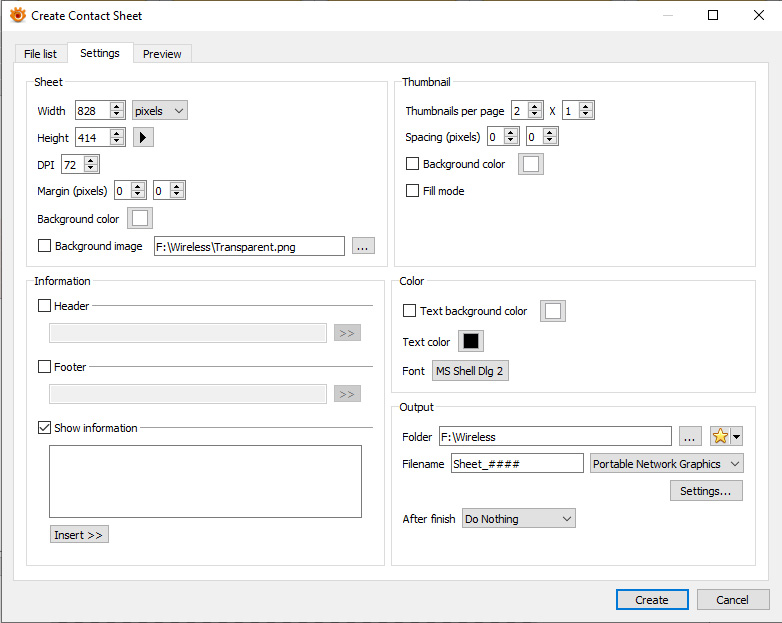
Task: Click the black Text color swatch
Action: click(471, 342)
